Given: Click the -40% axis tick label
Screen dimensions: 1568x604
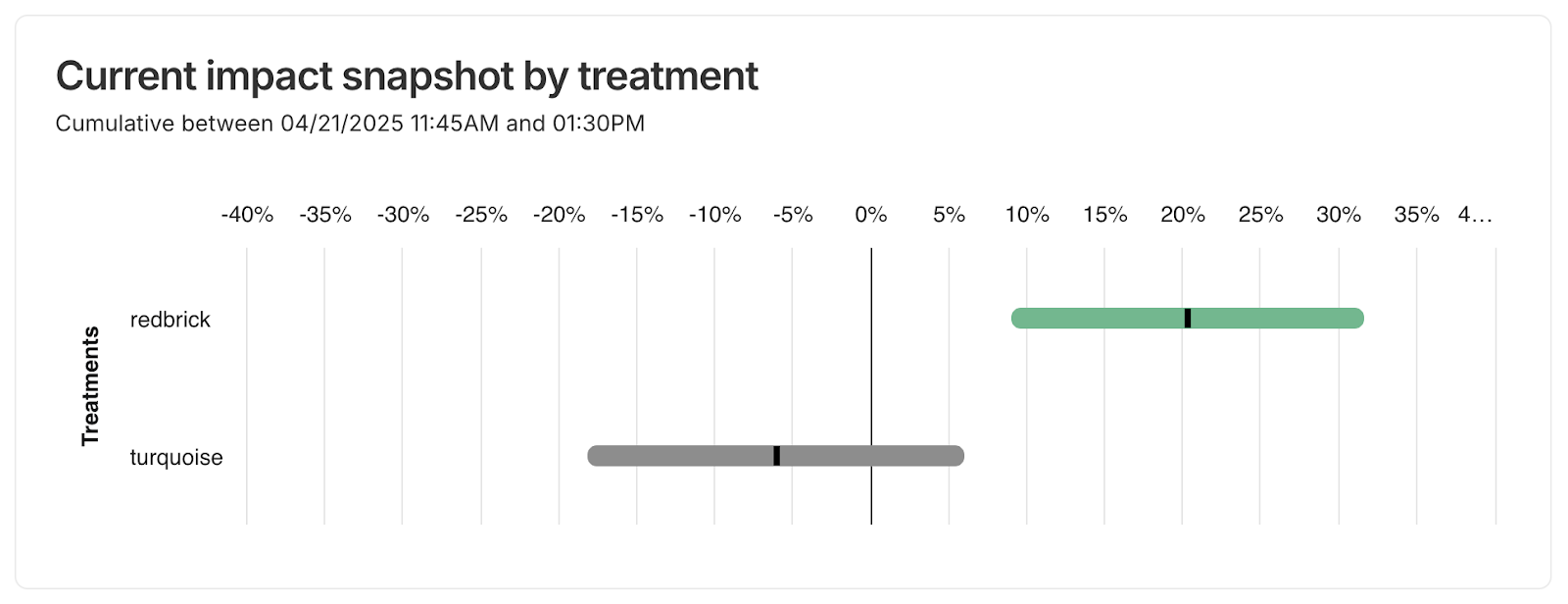Looking at the screenshot, I should [247, 215].
